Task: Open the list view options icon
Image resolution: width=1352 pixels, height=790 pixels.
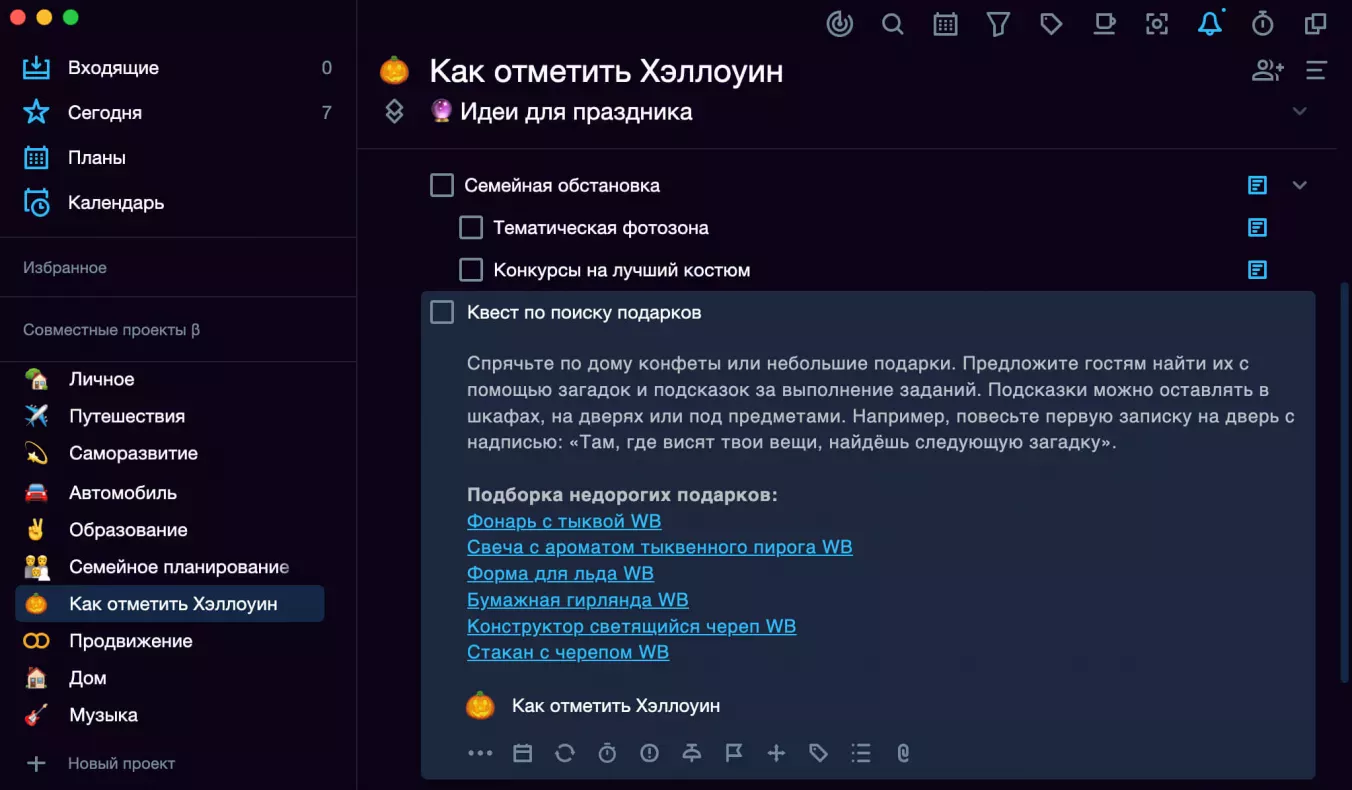Action: [x=1316, y=70]
